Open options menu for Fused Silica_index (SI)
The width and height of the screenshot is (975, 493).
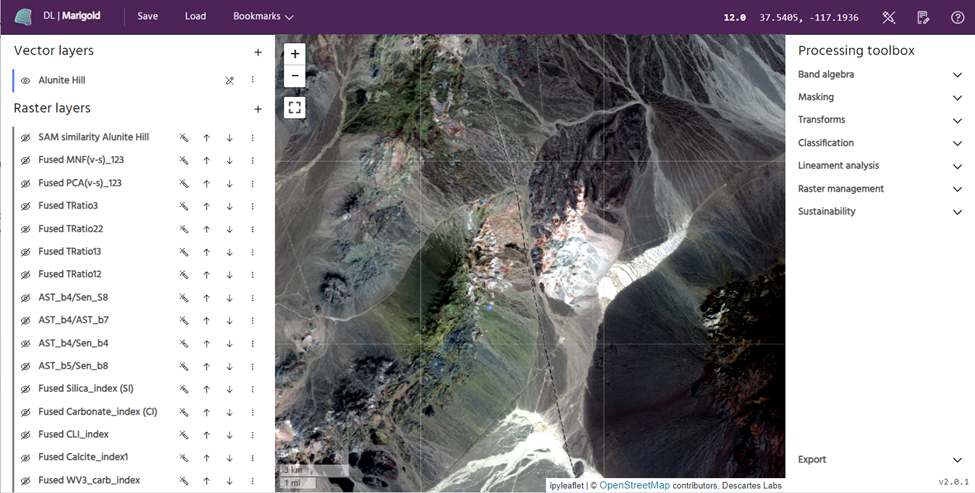[x=252, y=389]
